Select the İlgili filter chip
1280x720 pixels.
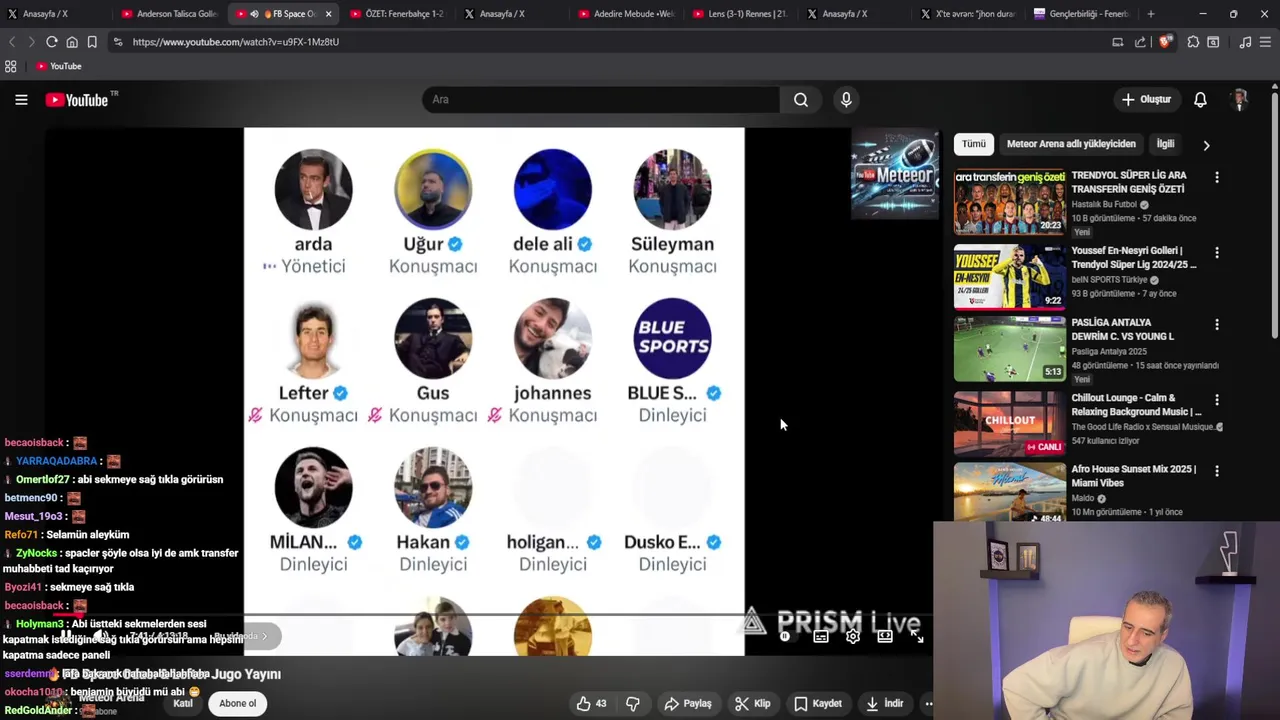click(x=1165, y=144)
